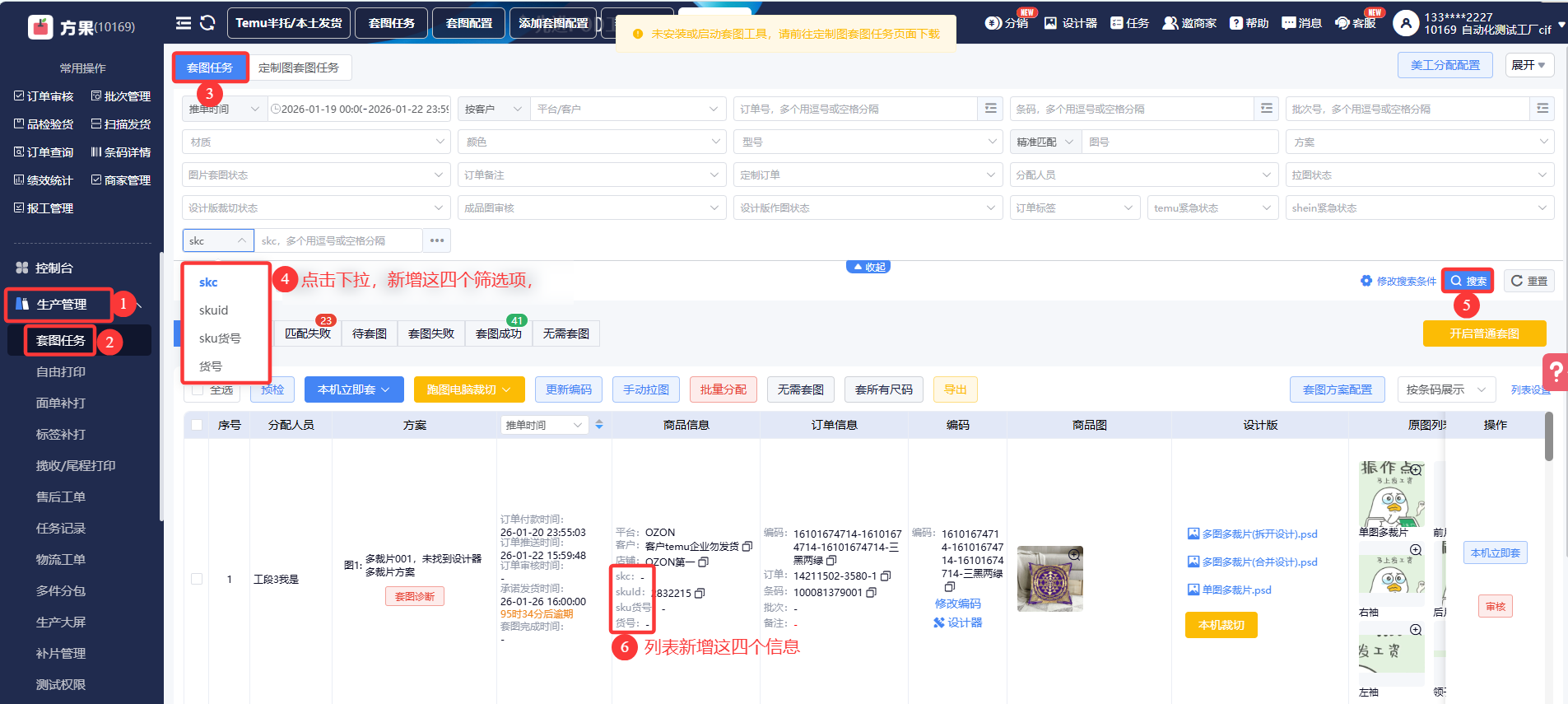Open the 多图多裁片(拆开设计).psd file link
Screen dimensions: 1568x704
click(1253, 534)
